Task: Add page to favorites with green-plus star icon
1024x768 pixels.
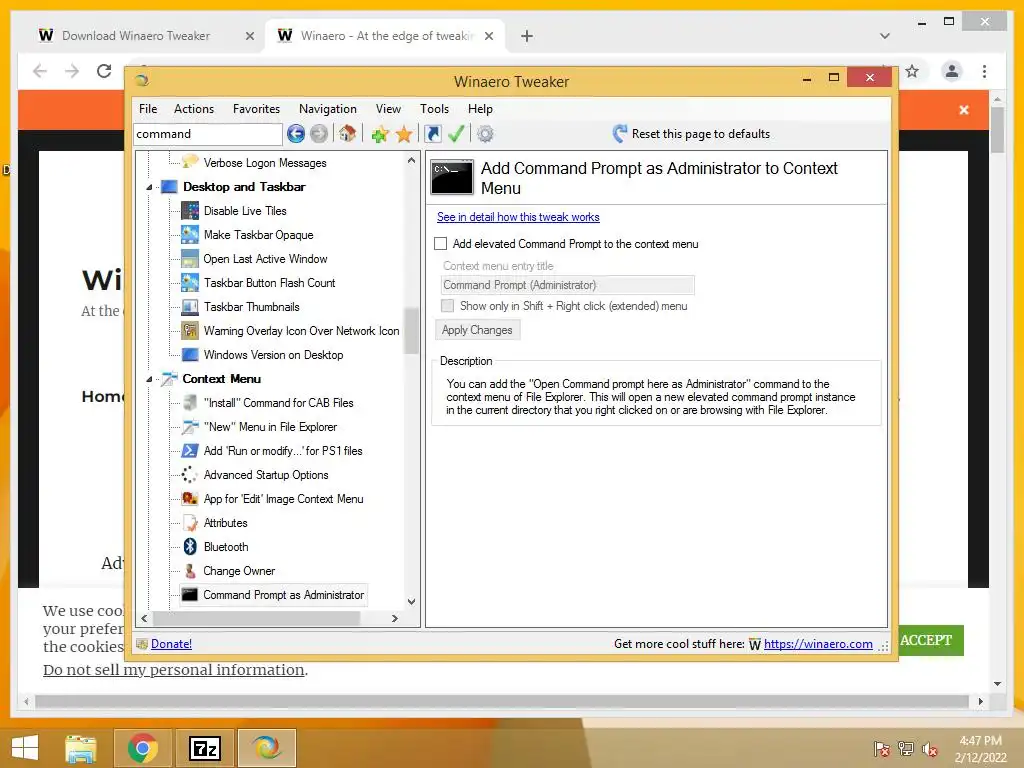Action: point(380,134)
